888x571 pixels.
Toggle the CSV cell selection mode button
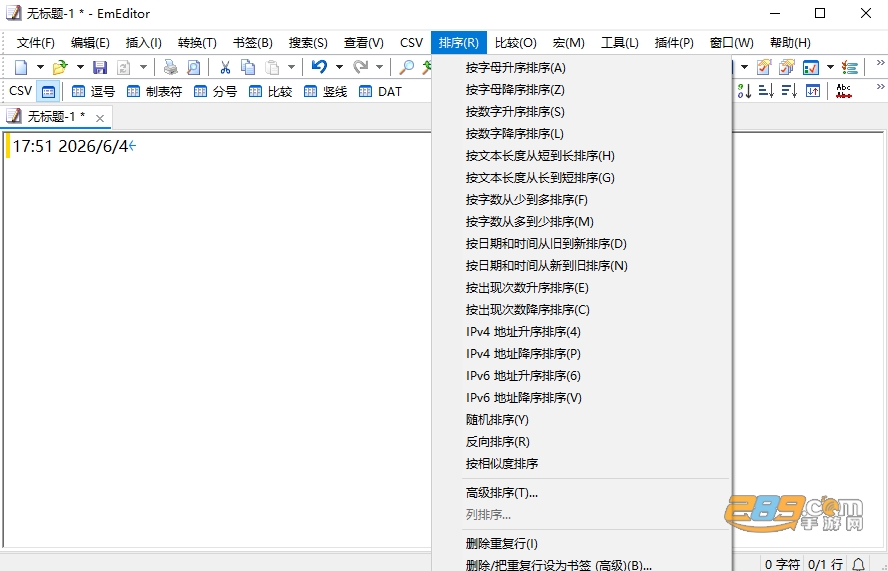(49, 91)
